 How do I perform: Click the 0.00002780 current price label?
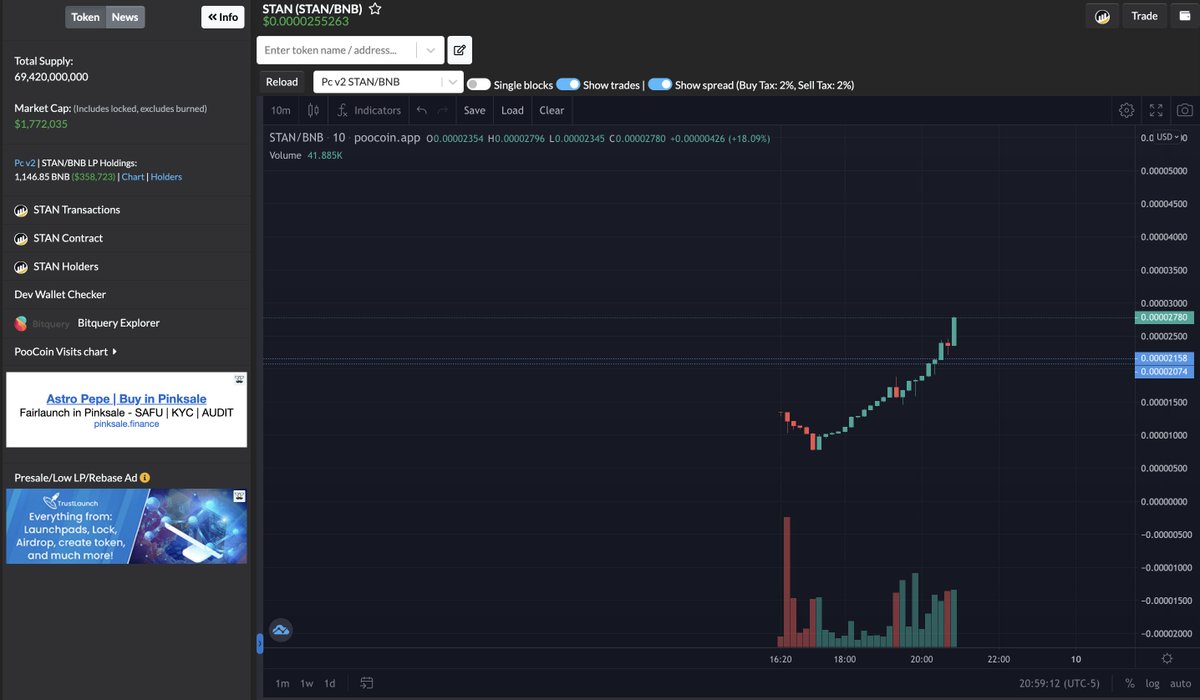tap(1165, 318)
